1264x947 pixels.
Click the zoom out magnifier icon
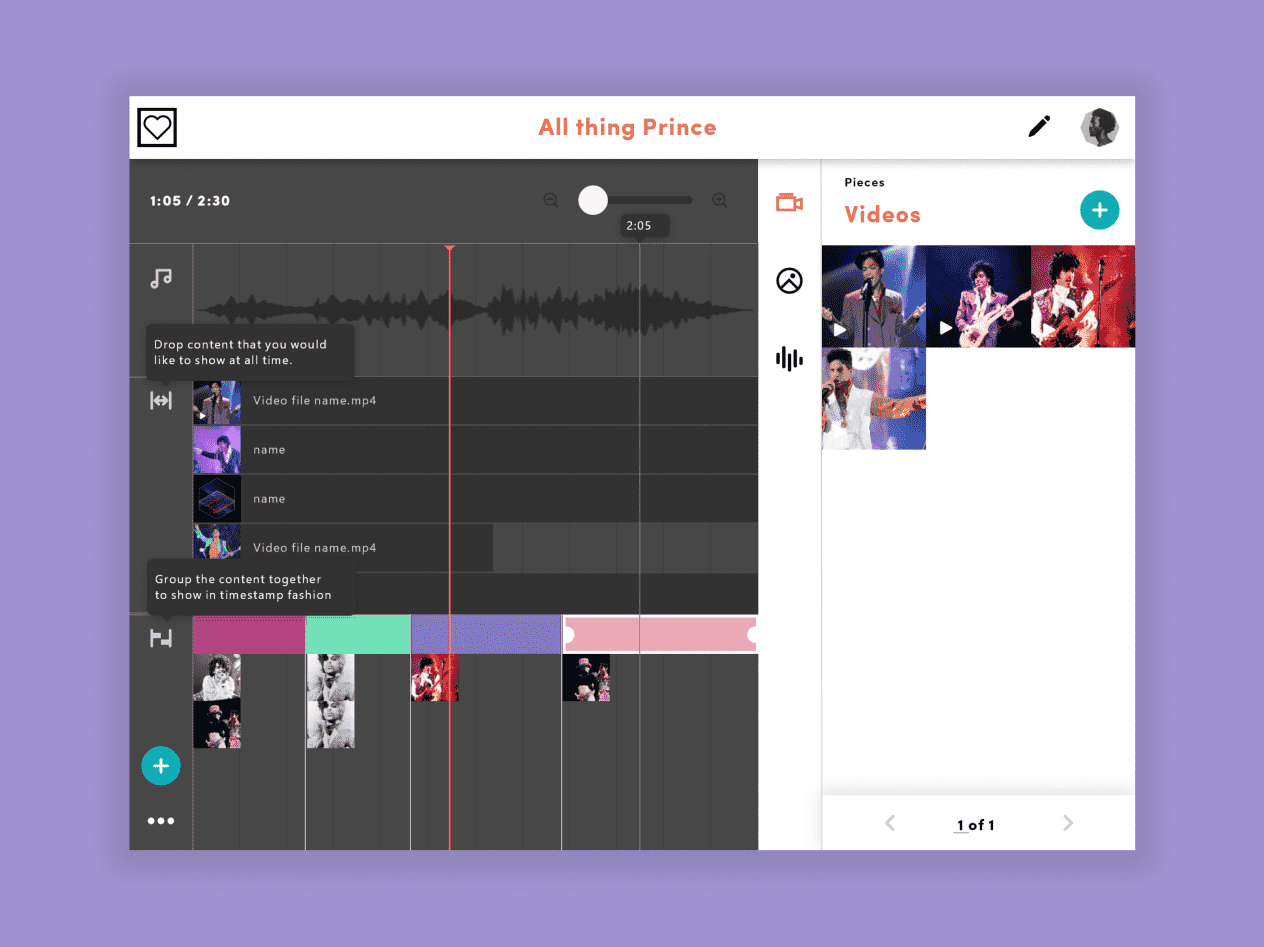pyautogui.click(x=551, y=200)
